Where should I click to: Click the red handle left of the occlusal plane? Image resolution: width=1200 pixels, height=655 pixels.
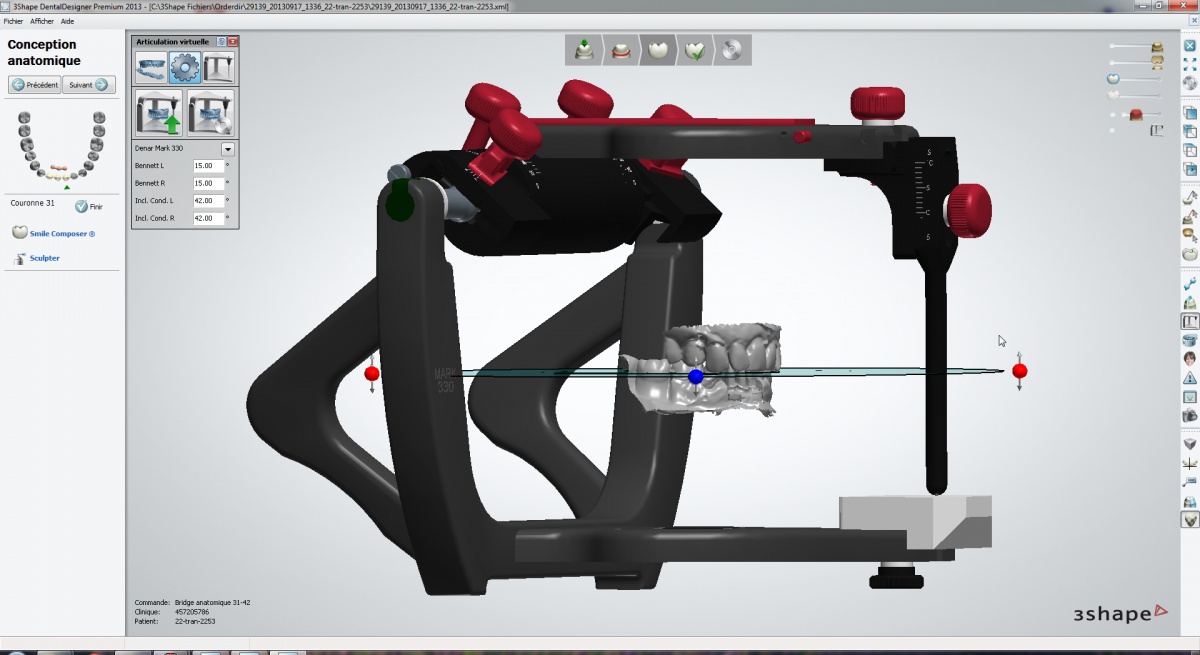click(372, 373)
